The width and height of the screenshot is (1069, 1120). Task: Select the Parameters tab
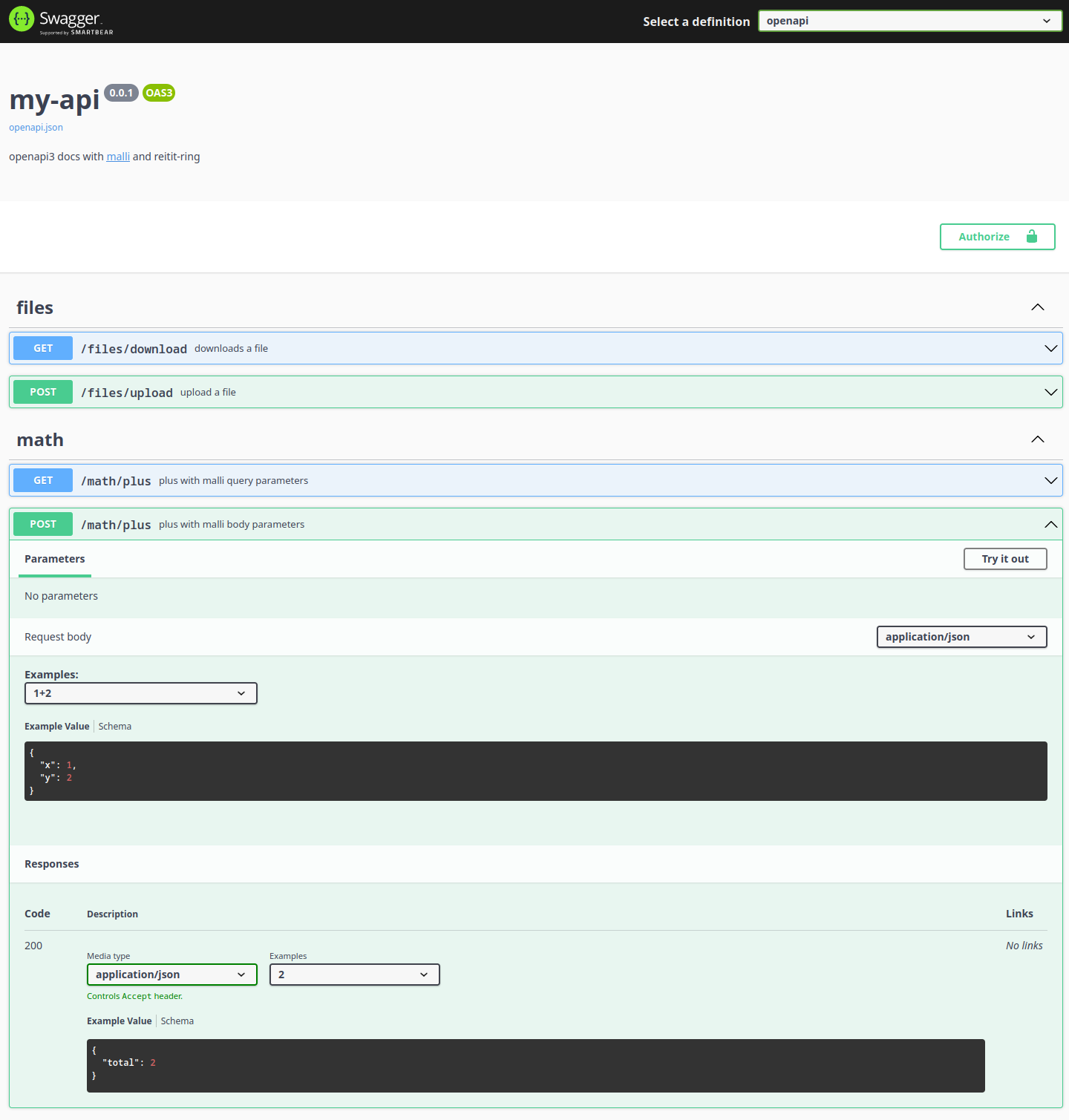pyautogui.click(x=55, y=559)
